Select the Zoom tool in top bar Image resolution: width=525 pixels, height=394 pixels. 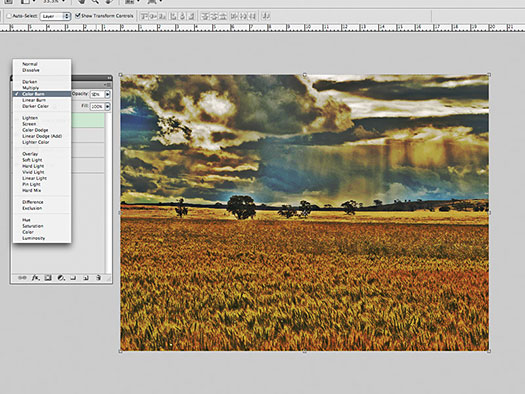coord(95,1)
